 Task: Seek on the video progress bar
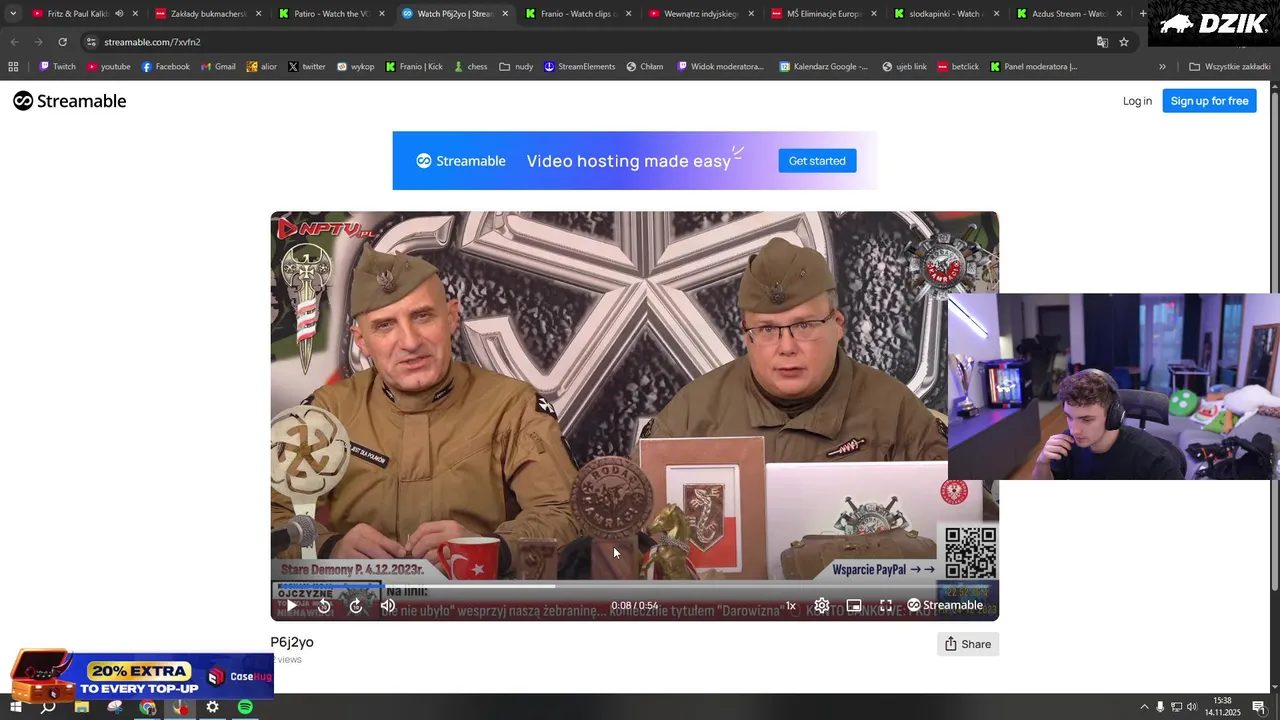point(634,586)
